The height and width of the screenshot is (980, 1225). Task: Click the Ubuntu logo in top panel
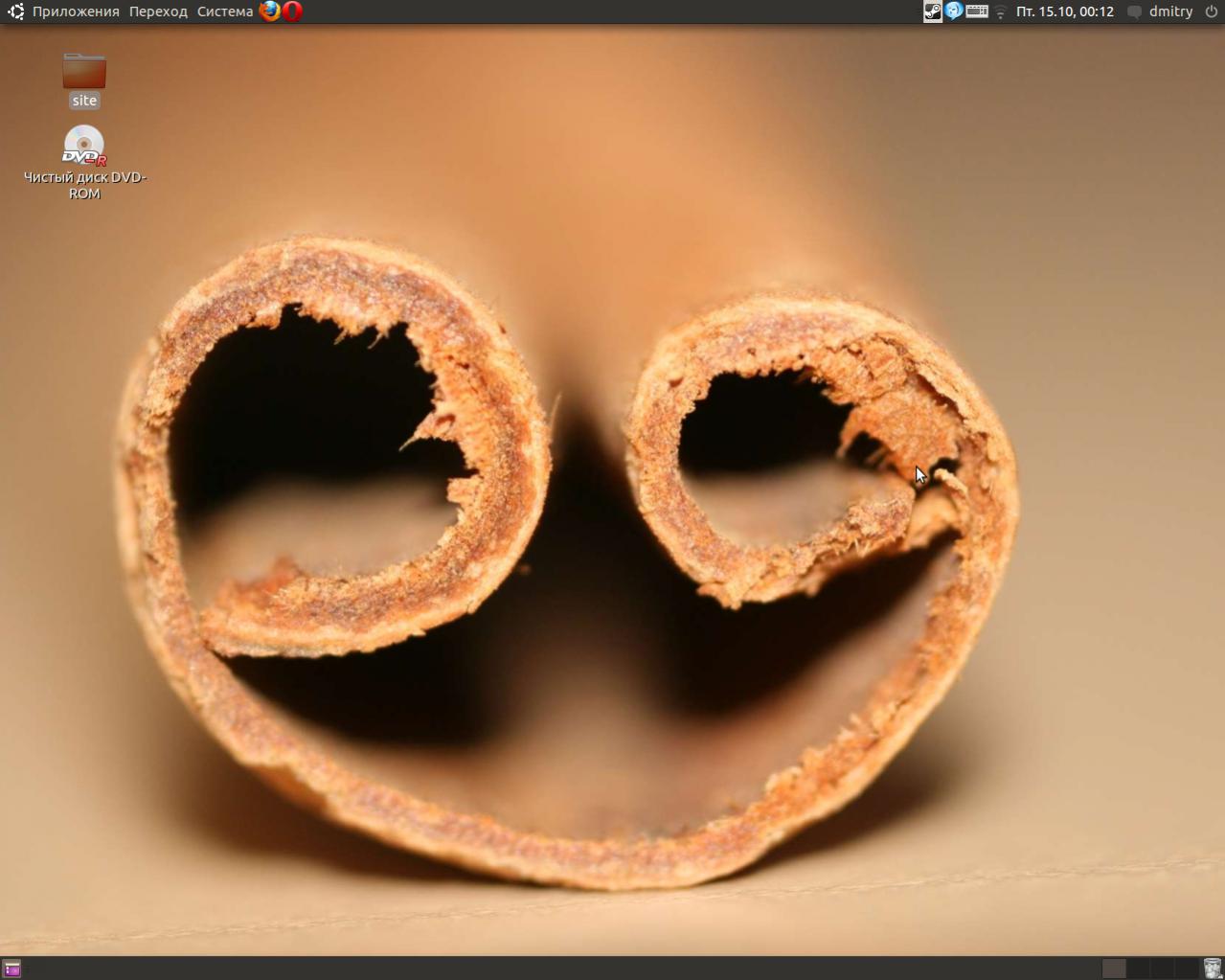point(15,11)
